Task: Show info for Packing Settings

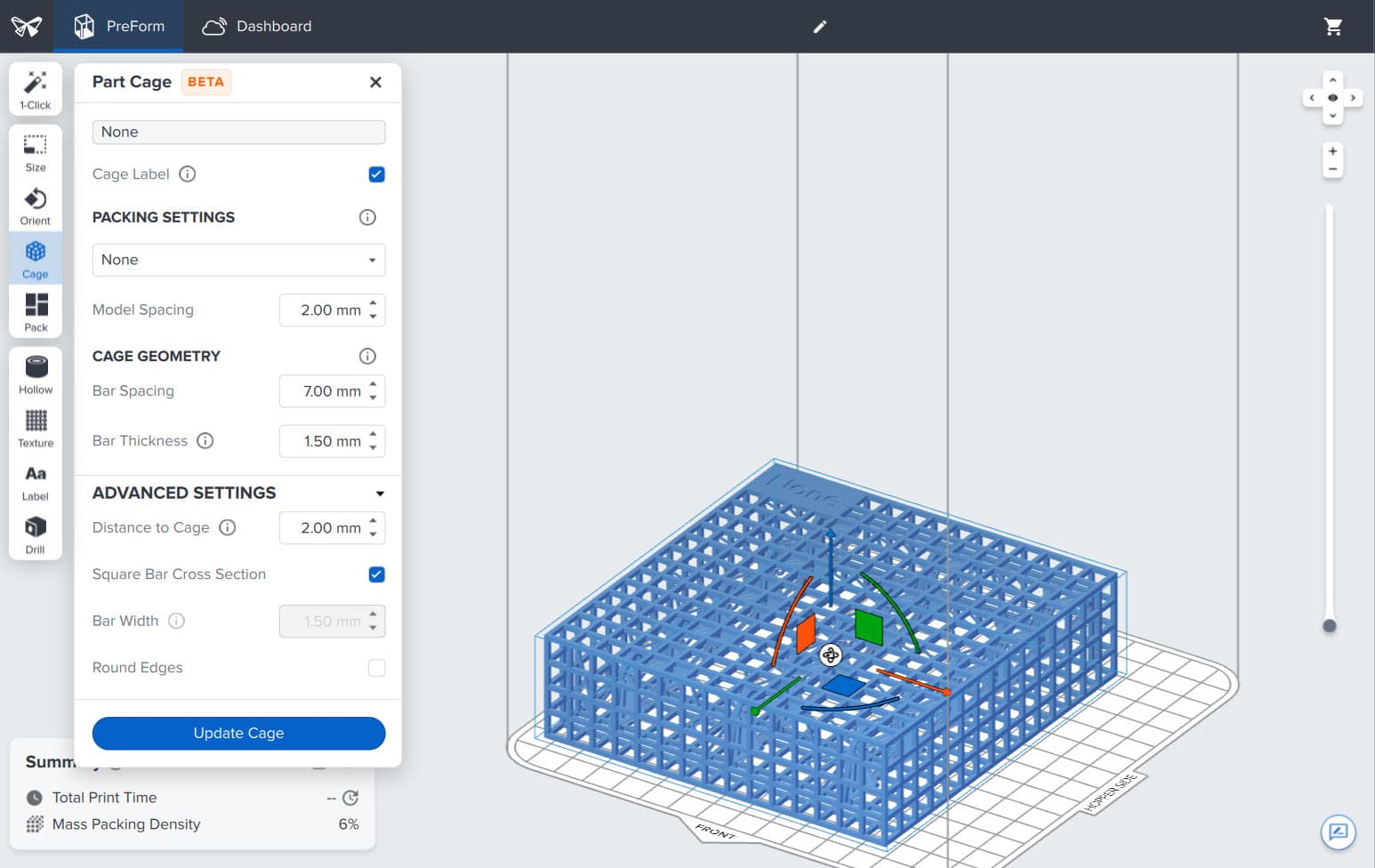Action: click(367, 217)
